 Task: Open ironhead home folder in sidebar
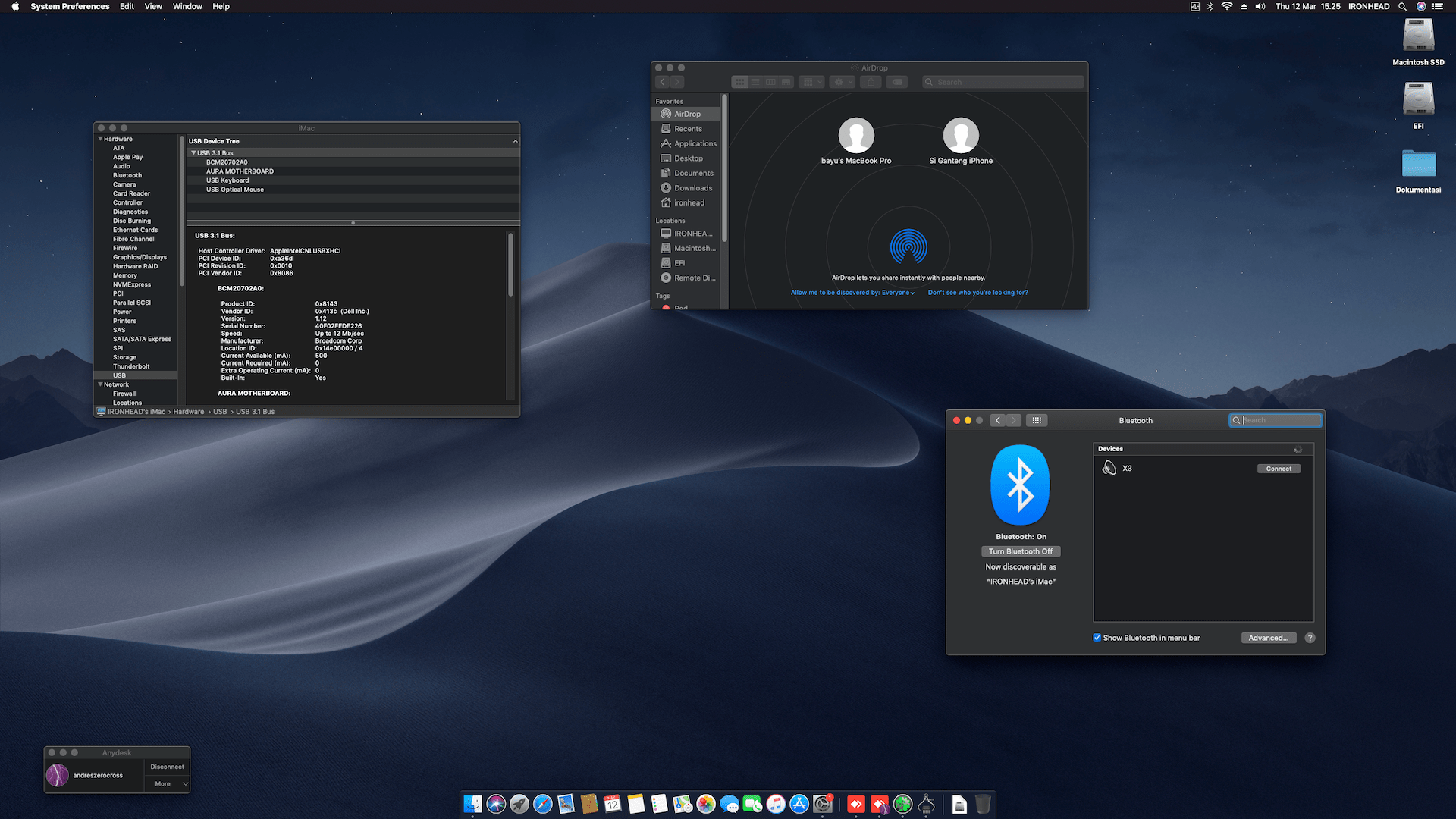pyautogui.click(x=686, y=202)
